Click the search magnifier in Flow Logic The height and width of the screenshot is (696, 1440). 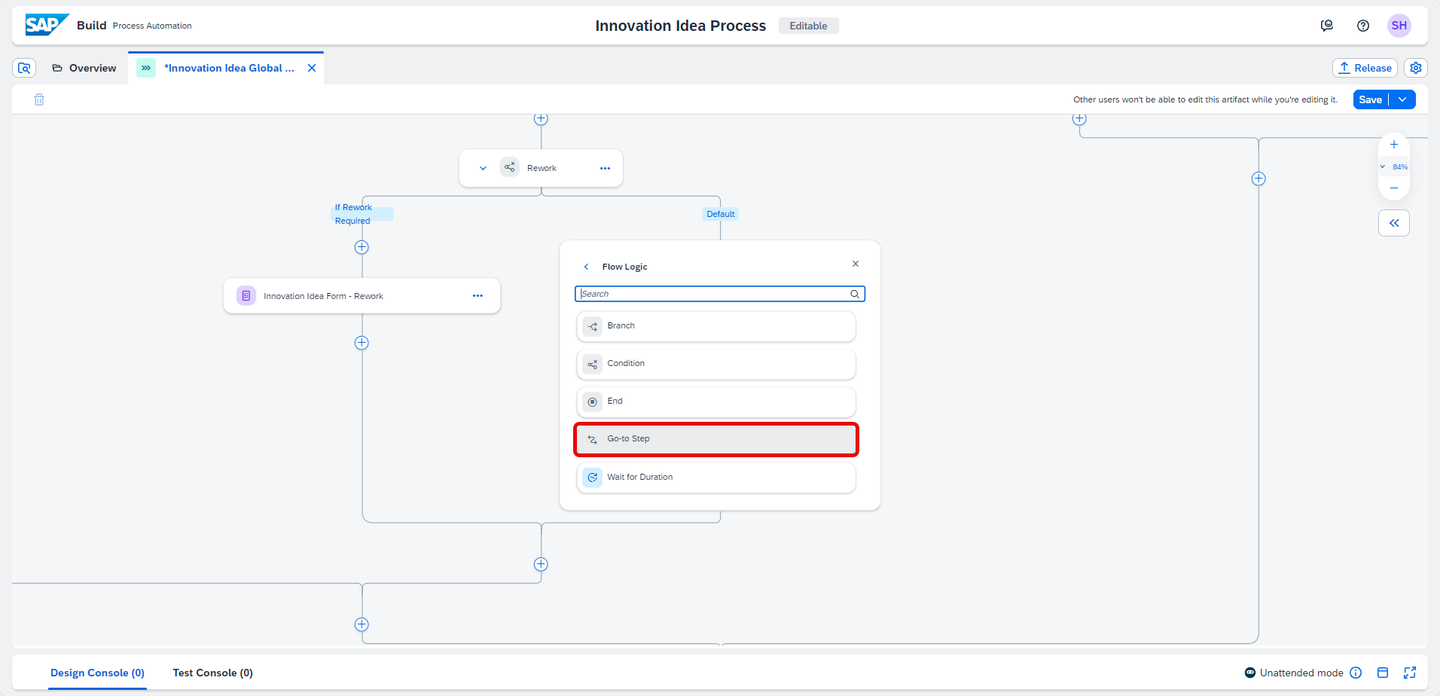click(855, 294)
